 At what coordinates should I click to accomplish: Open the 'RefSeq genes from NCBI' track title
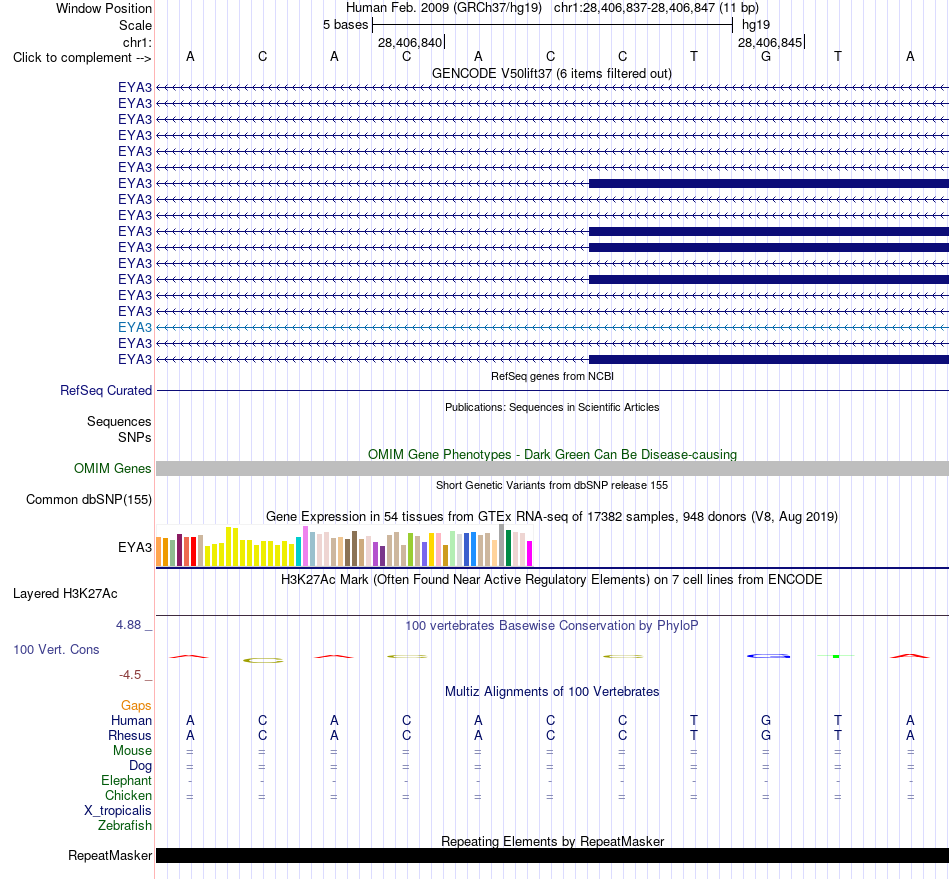coord(553,376)
